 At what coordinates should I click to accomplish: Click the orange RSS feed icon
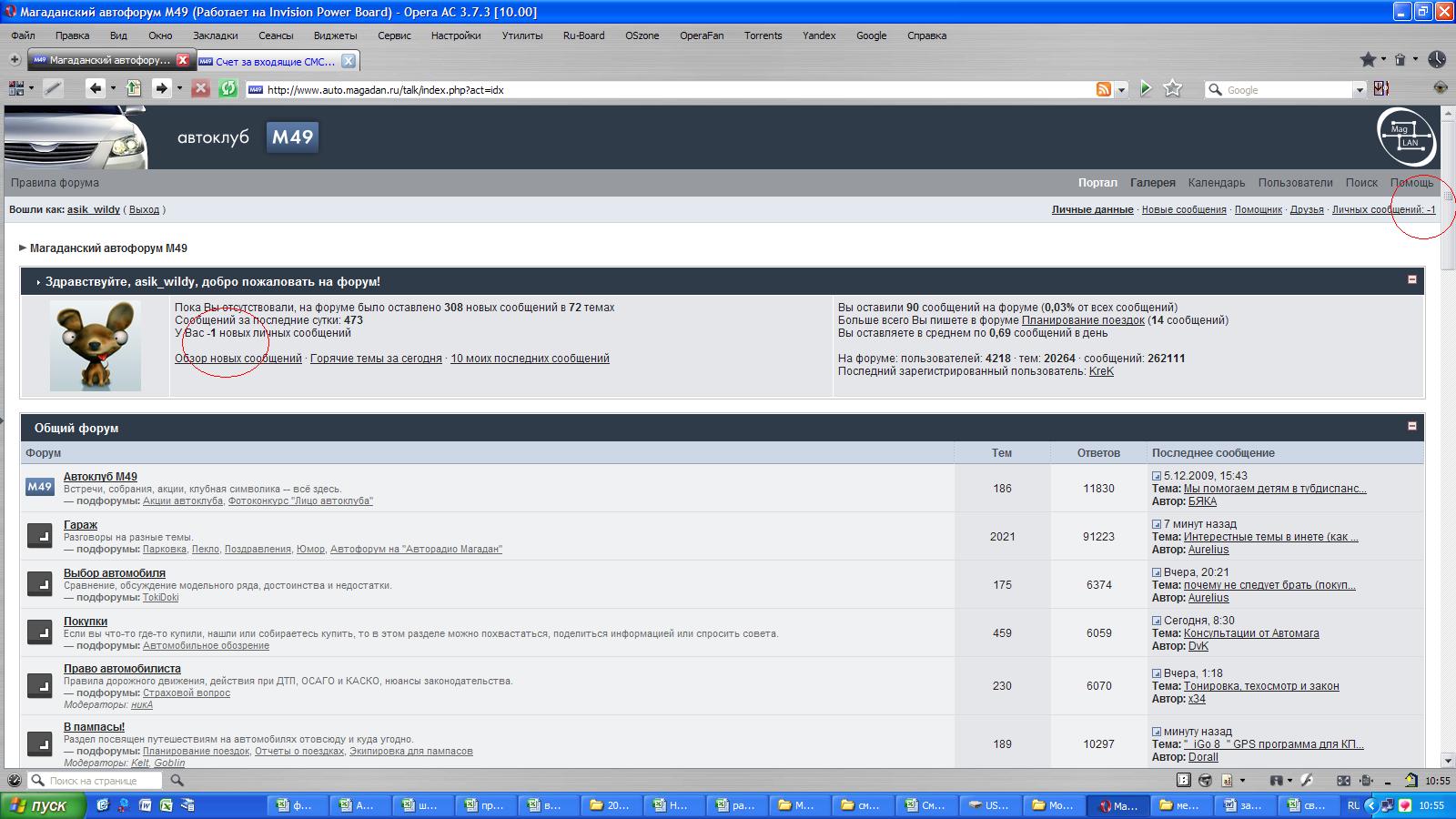pyautogui.click(x=1103, y=89)
